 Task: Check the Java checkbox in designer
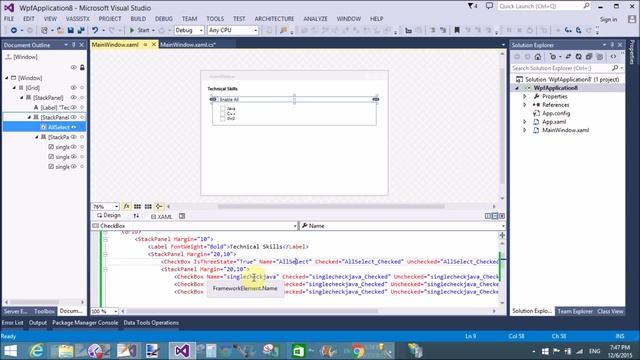222,109
